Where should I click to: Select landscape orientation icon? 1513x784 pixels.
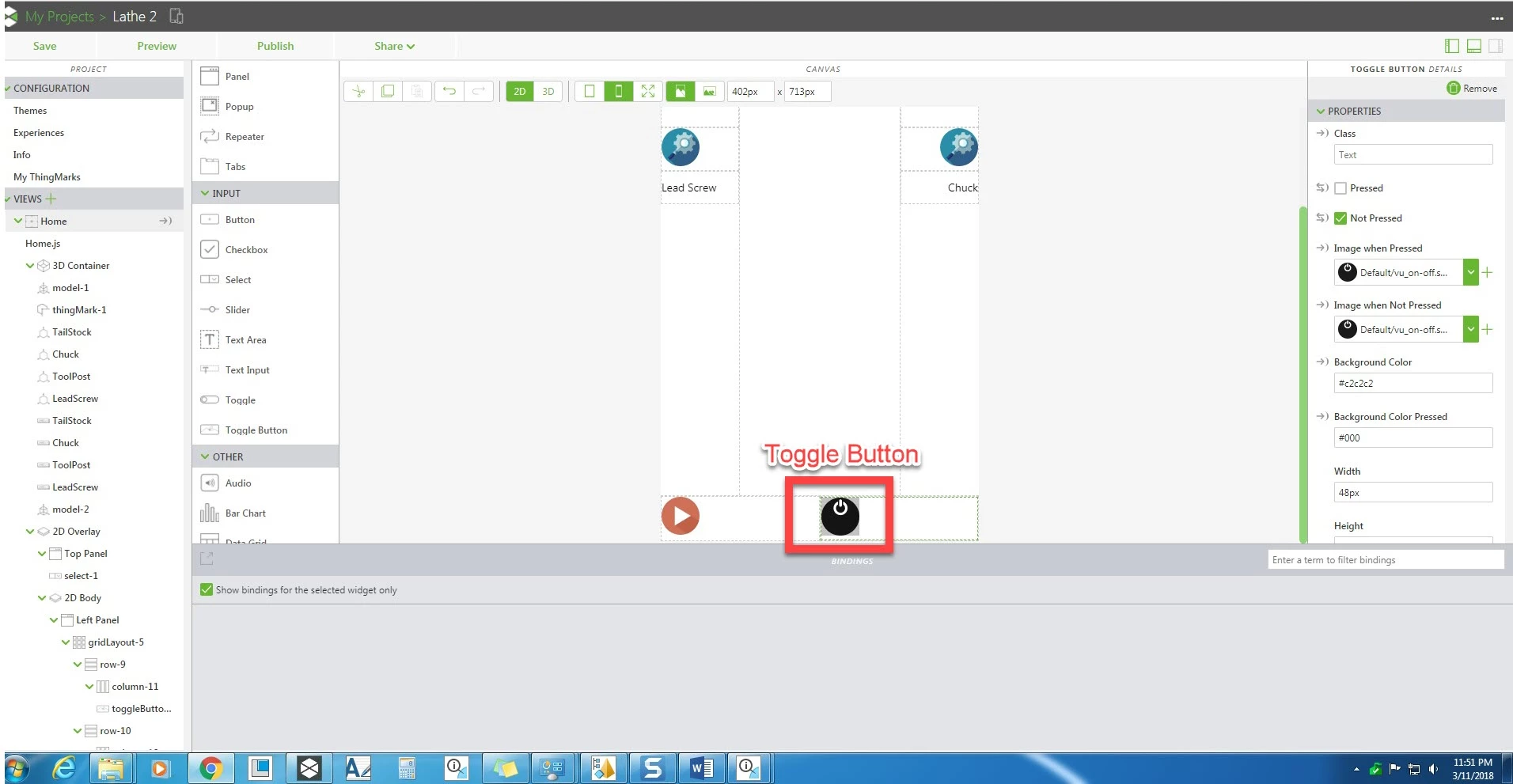[x=710, y=92]
